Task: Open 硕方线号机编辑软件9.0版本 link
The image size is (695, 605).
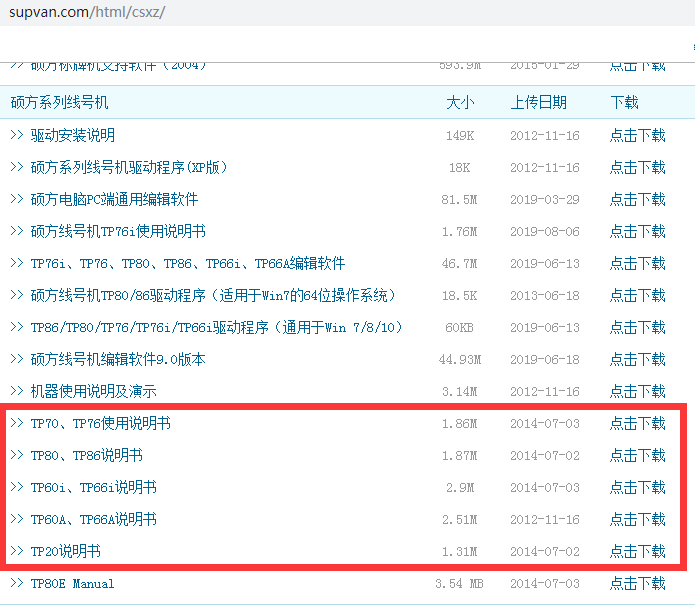Action: [118, 360]
